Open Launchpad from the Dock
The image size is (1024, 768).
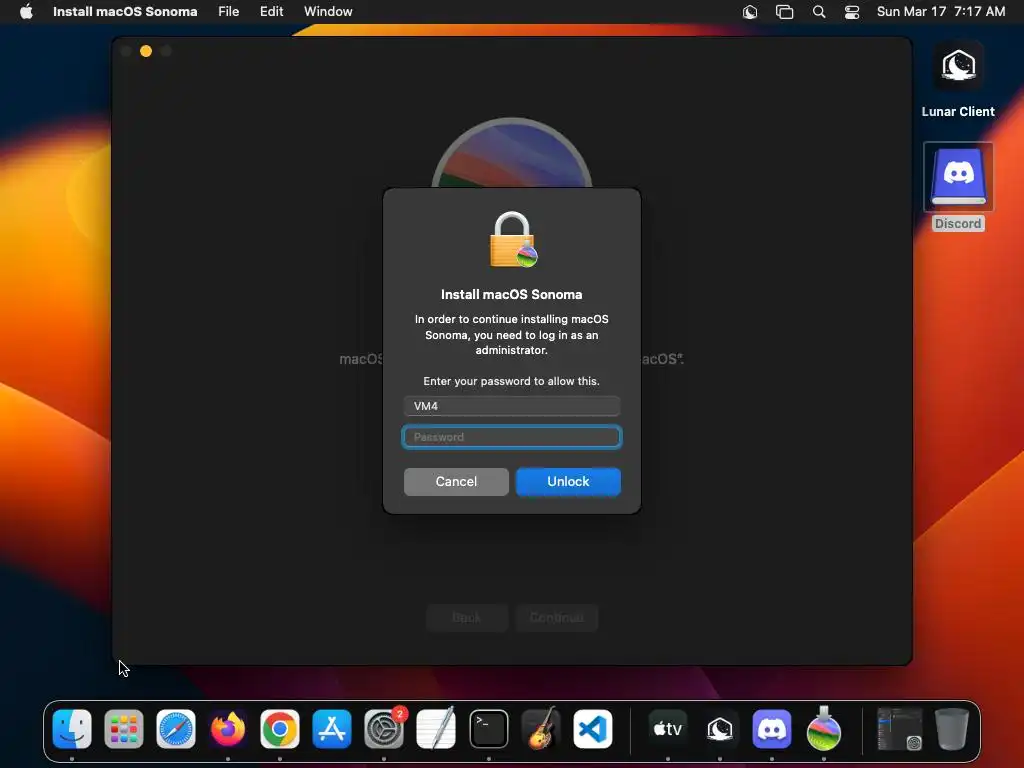(123, 729)
